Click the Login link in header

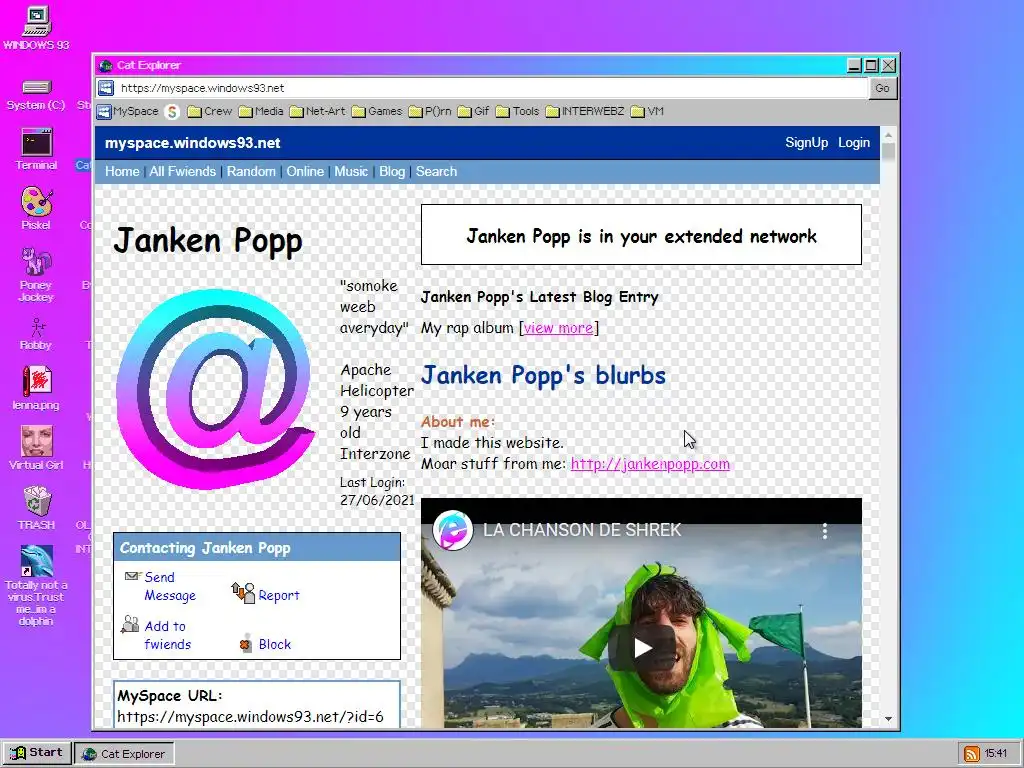tap(854, 142)
